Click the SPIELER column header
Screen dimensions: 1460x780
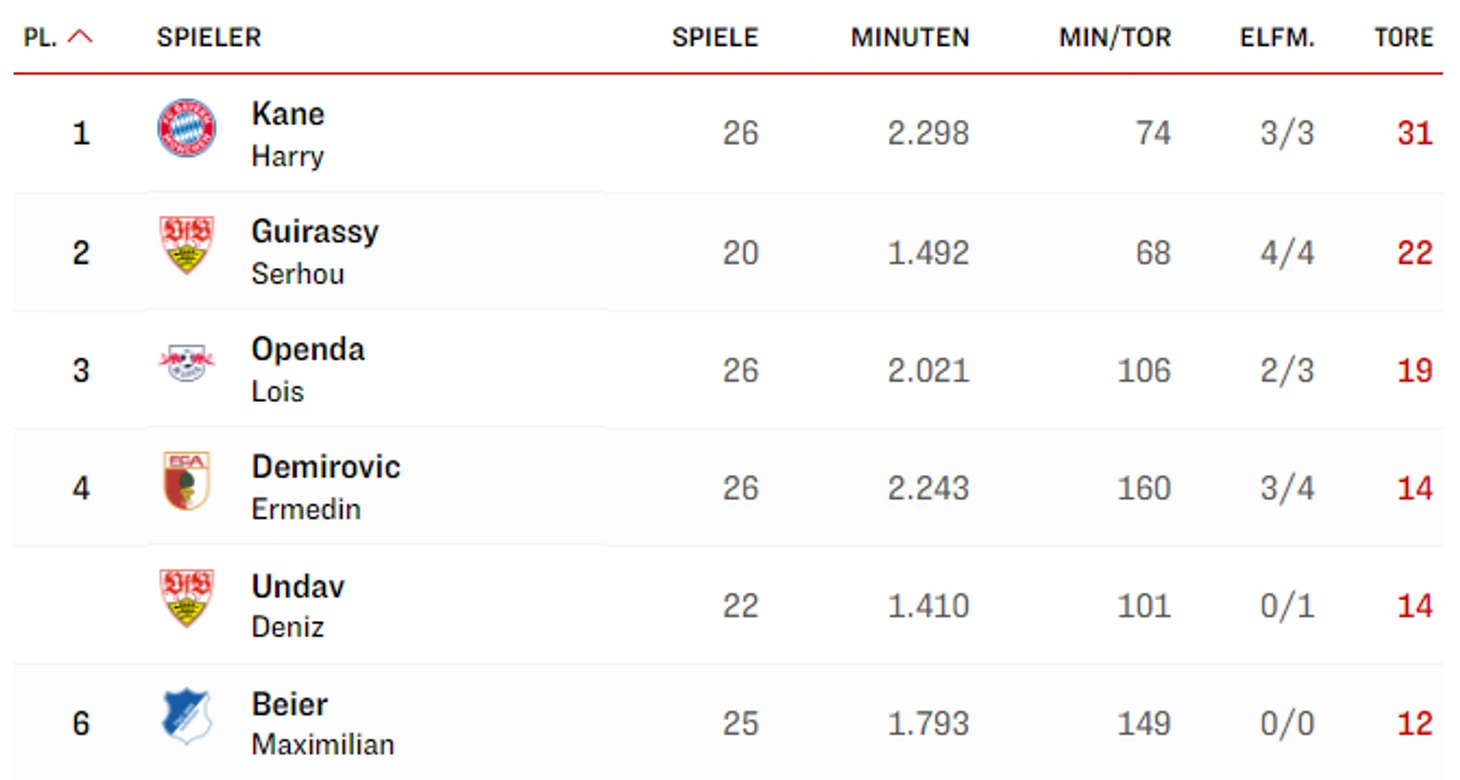[x=209, y=38]
